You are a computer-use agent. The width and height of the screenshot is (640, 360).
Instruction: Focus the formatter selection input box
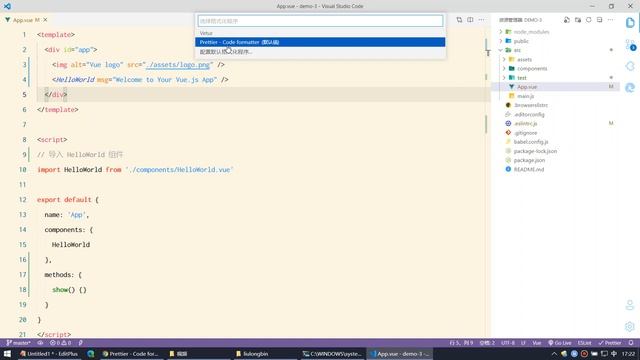pos(320,21)
